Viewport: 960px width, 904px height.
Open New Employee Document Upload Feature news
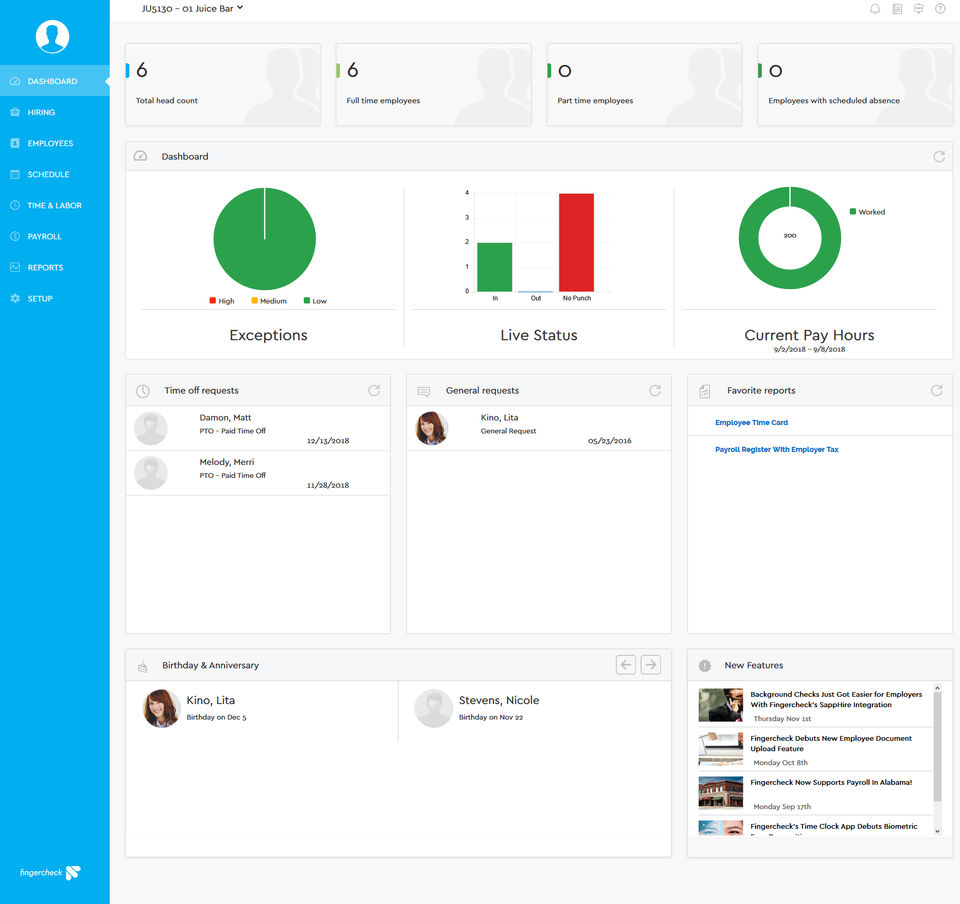(831, 744)
